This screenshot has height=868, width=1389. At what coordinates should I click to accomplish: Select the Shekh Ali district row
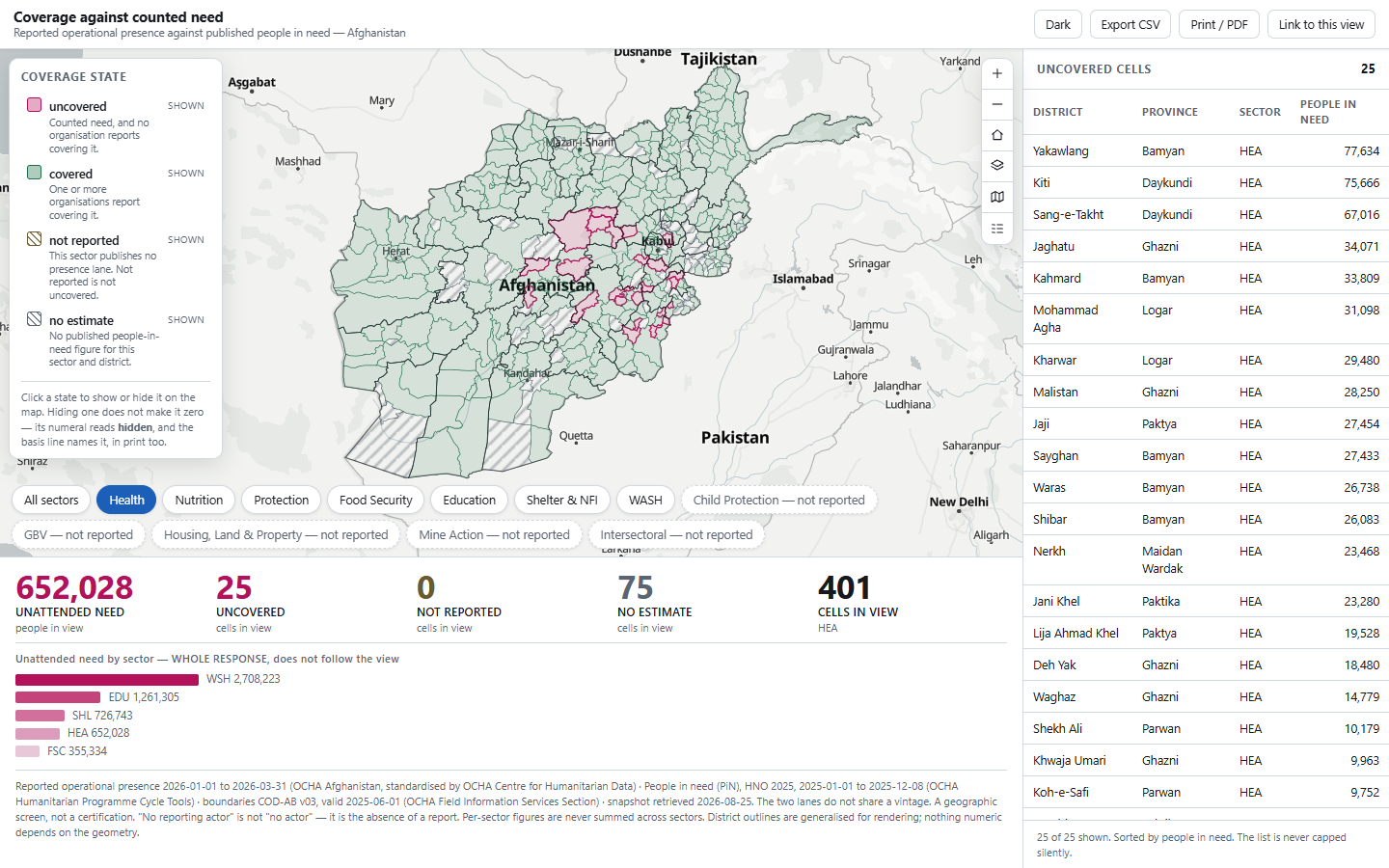click(1206, 728)
